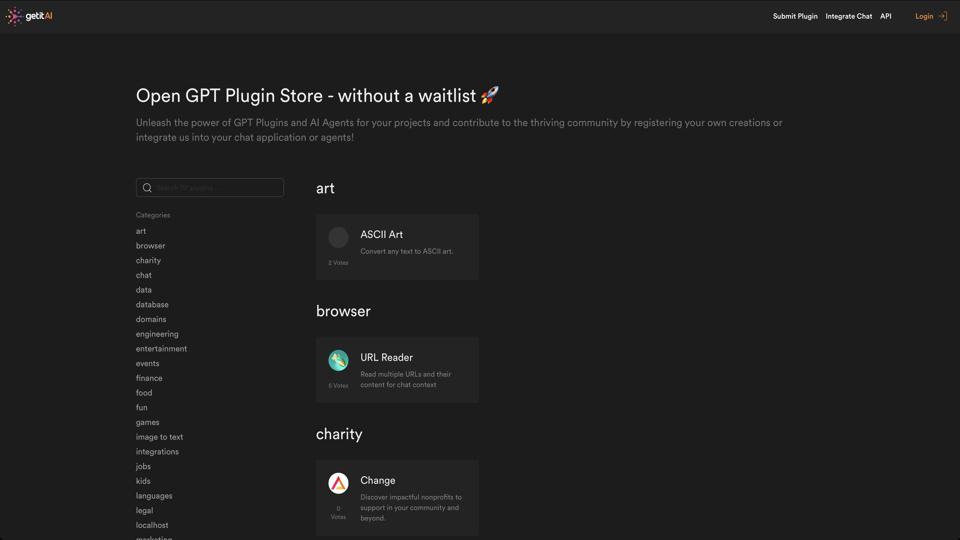
Task: Select the art category
Action: [x=141, y=231]
